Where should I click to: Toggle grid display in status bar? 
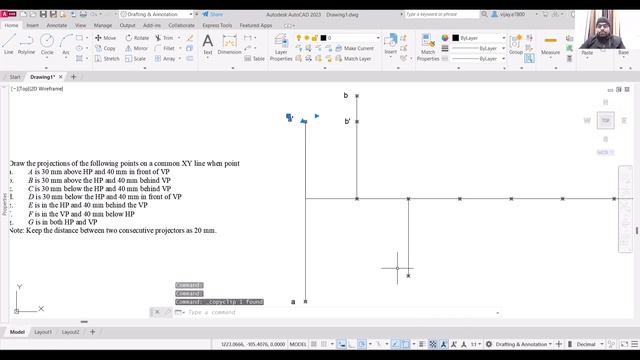(313, 344)
